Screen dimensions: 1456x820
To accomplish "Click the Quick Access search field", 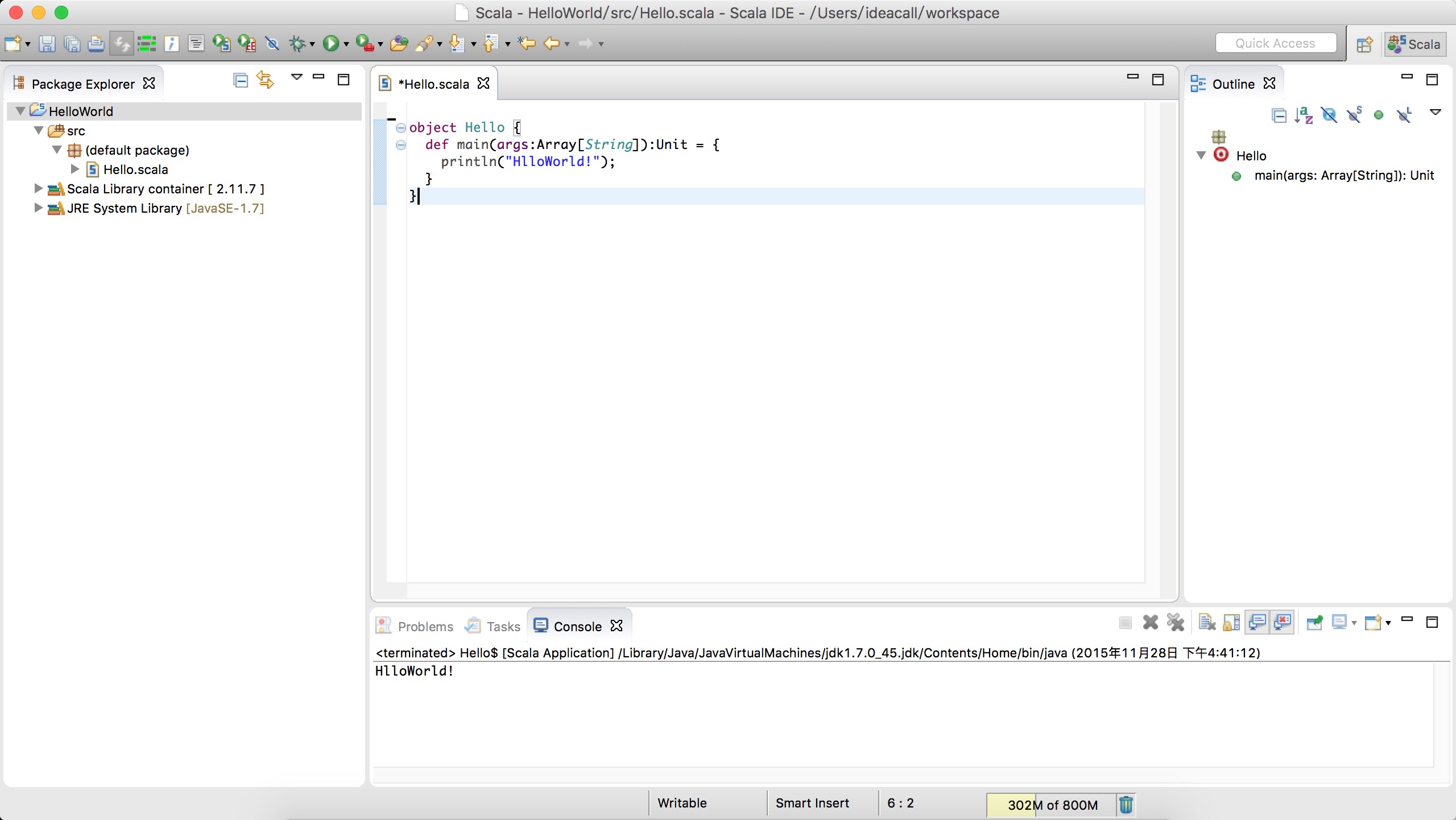I will (x=1276, y=43).
